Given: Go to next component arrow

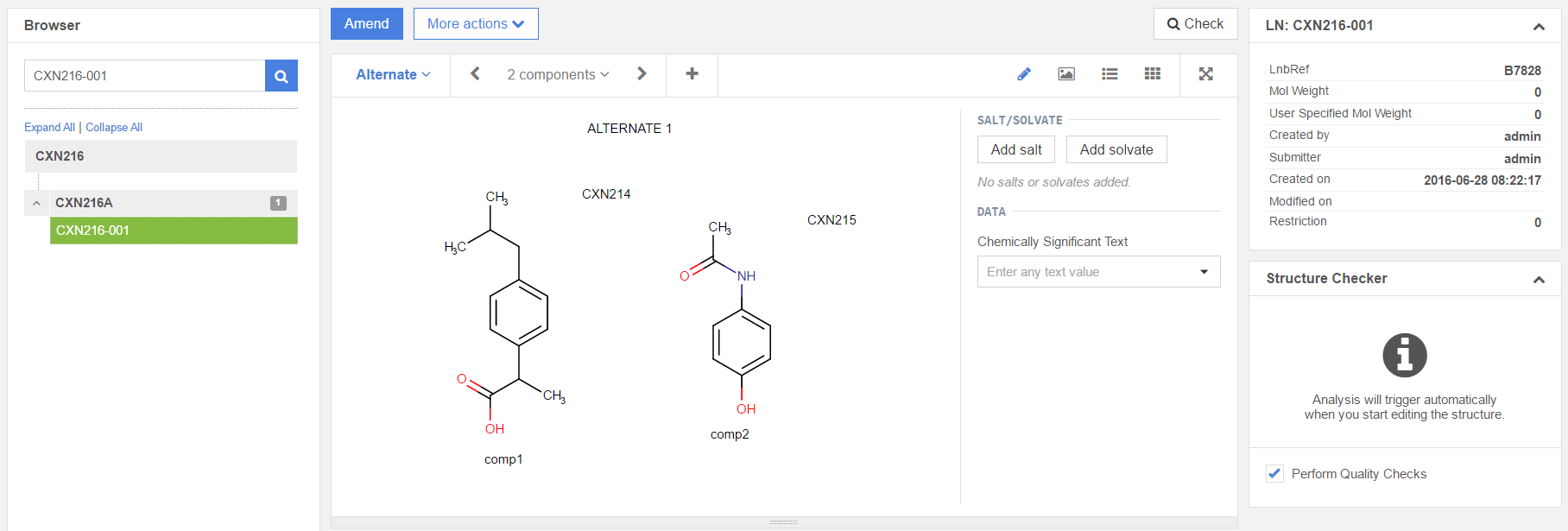Looking at the screenshot, I should [642, 74].
